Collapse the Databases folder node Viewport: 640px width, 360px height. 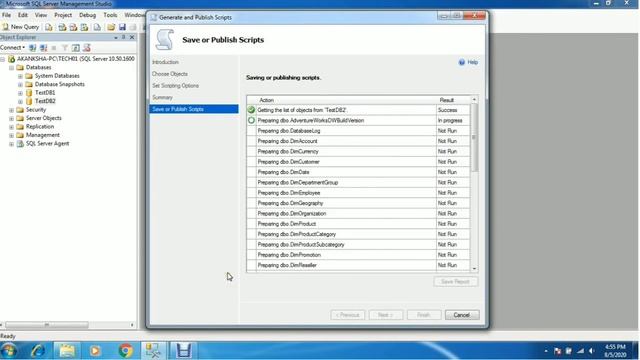point(11,68)
